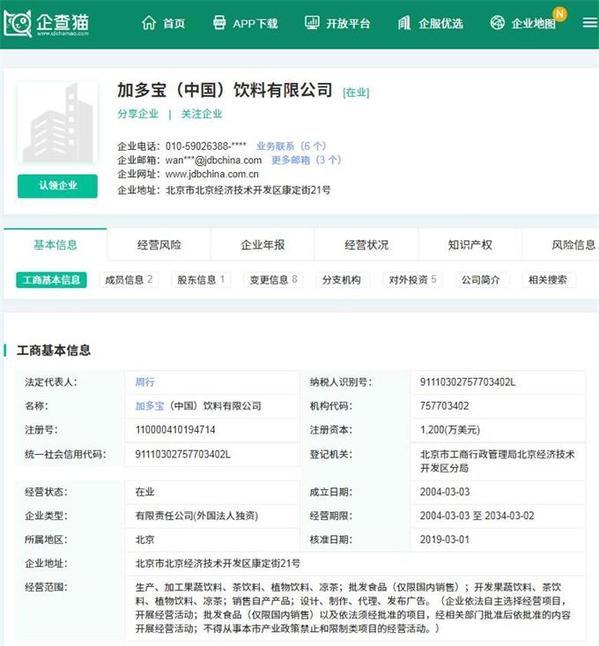Click the home icon beside 首页
The width and height of the screenshot is (599, 646).
[x=148, y=23]
